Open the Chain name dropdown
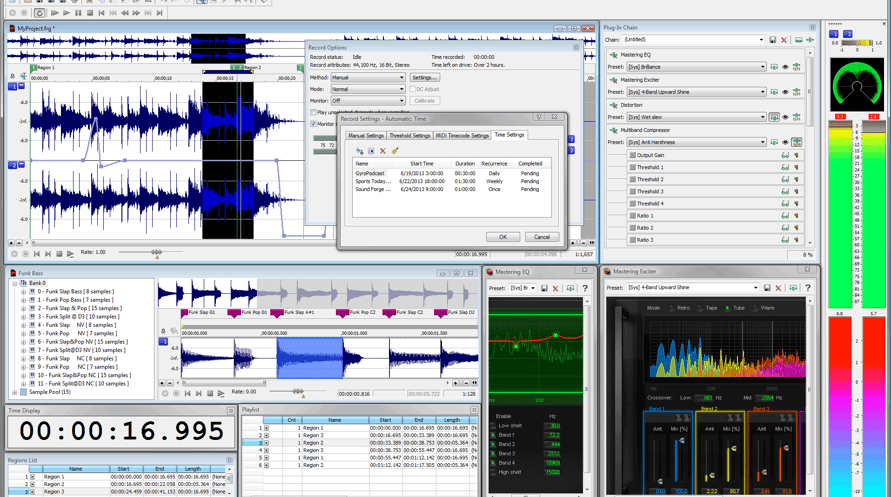This screenshot has width=891, height=497. pos(761,40)
